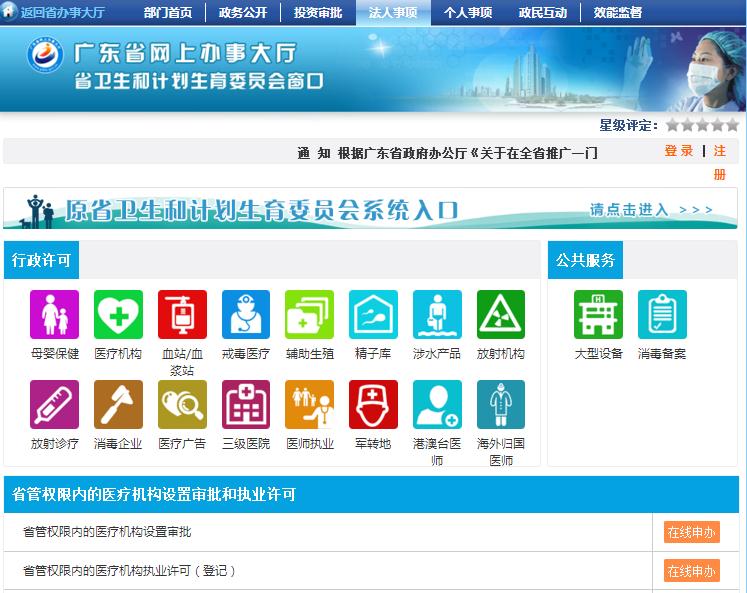747x593 pixels.
Task: Open 政民互动 in the top menu
Action: [543, 12]
